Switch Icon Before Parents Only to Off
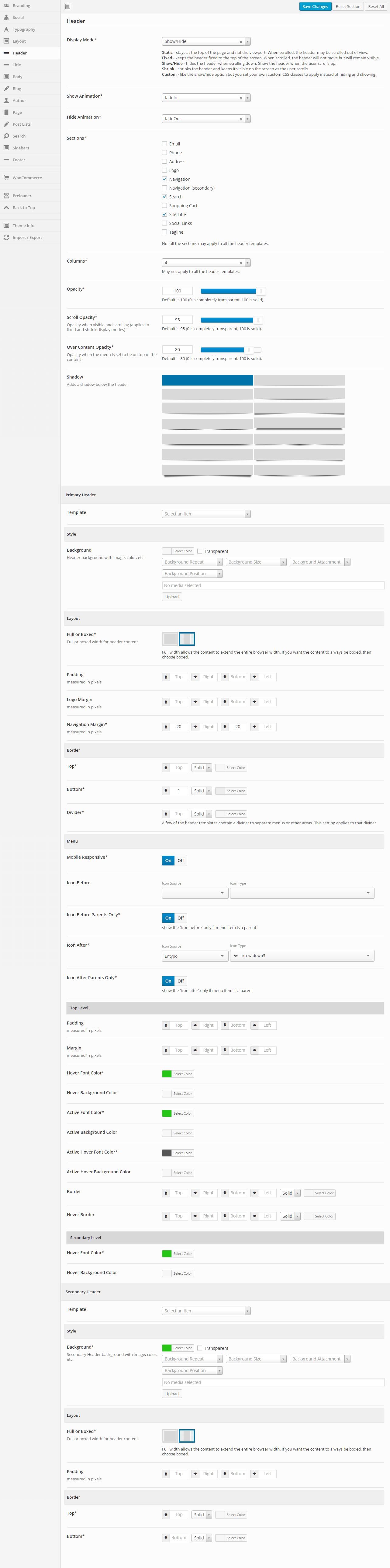390x1568 pixels. tap(181, 918)
